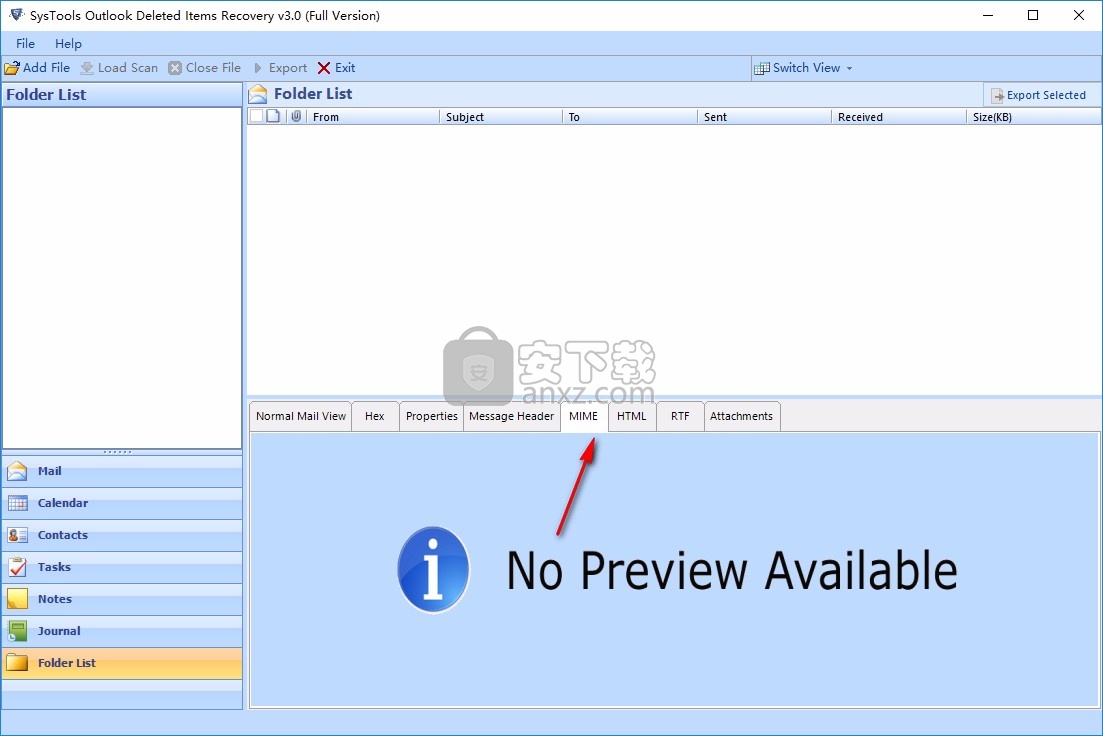Sort by the To column header
The image size is (1103, 736).
pyautogui.click(x=630, y=117)
